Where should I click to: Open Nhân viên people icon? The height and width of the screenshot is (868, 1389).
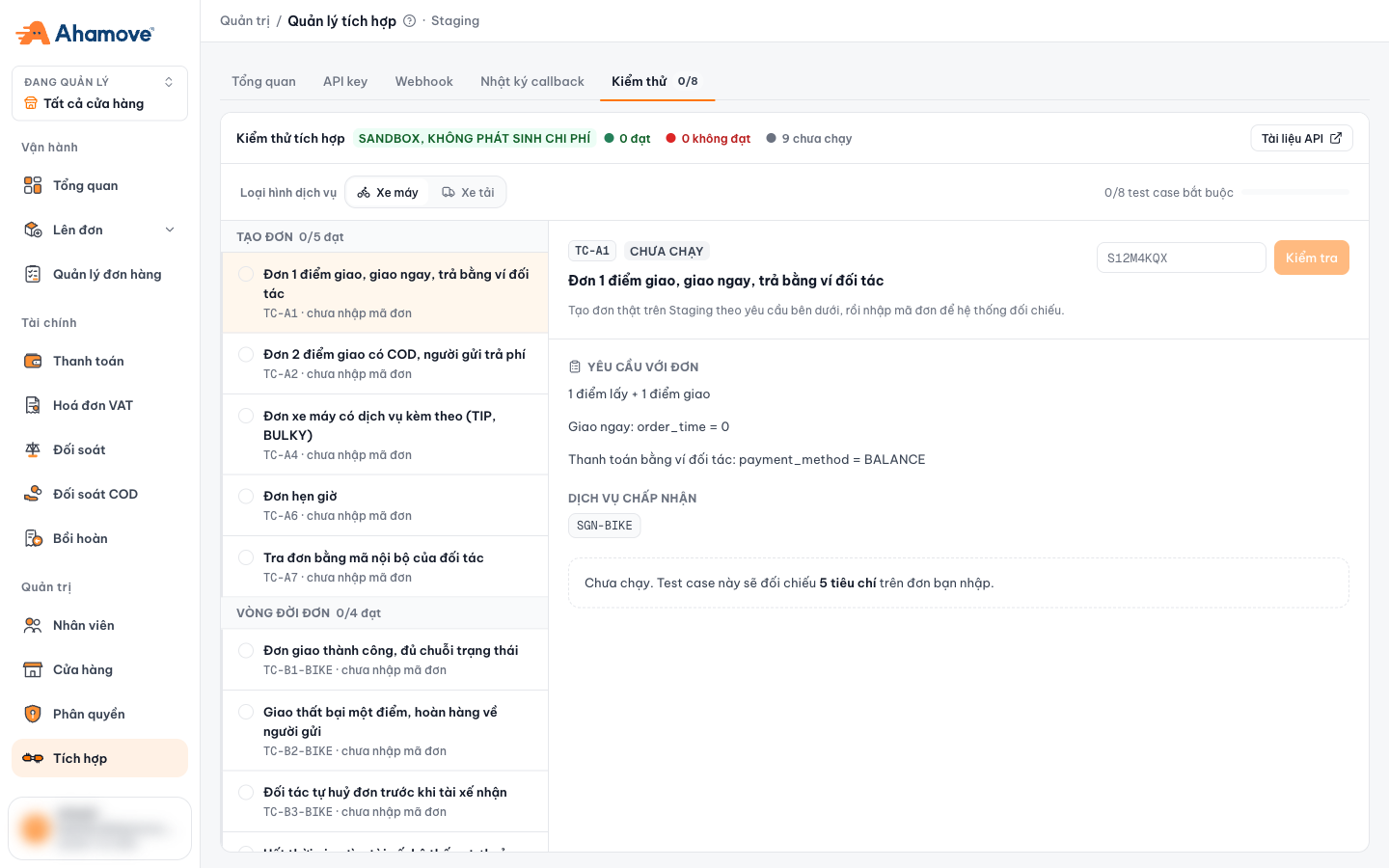[33, 625]
